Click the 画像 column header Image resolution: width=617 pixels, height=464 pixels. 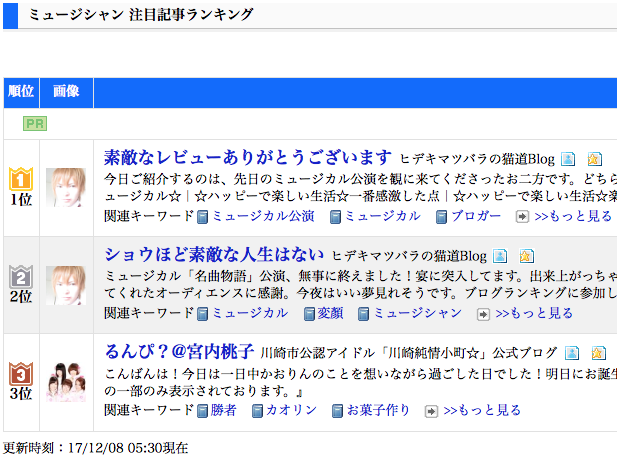click(x=66, y=92)
